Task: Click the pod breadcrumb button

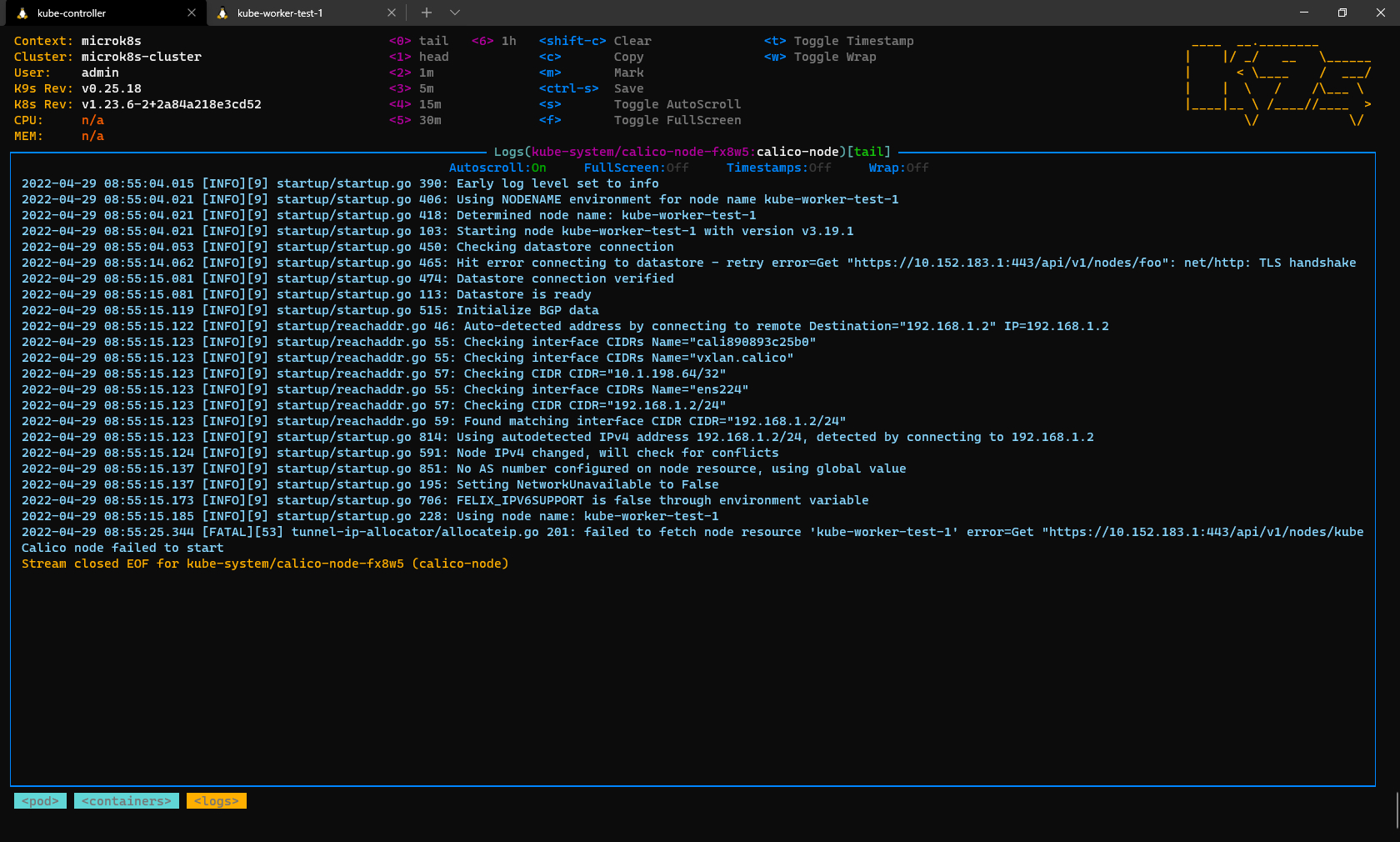Action: tap(40, 800)
